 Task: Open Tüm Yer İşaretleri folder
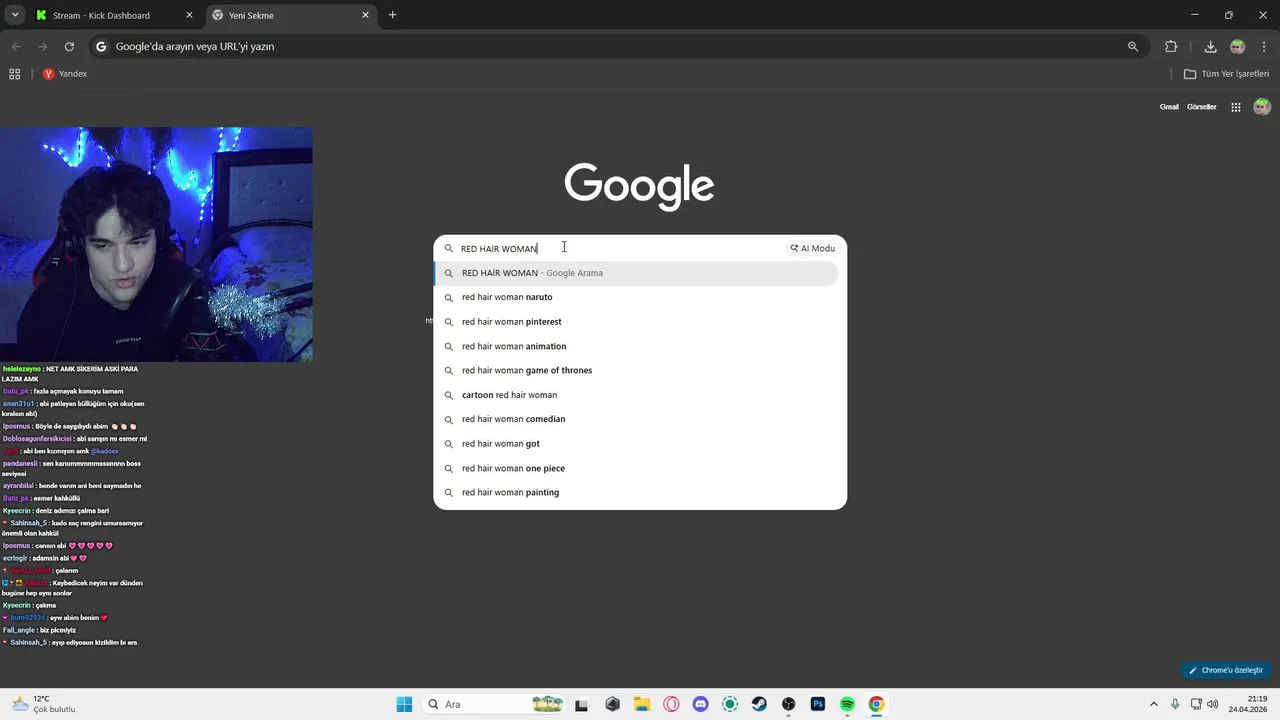tap(1226, 74)
